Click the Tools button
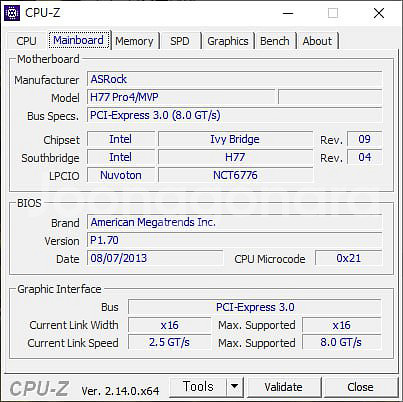The width and height of the screenshot is (403, 402). click(198, 387)
